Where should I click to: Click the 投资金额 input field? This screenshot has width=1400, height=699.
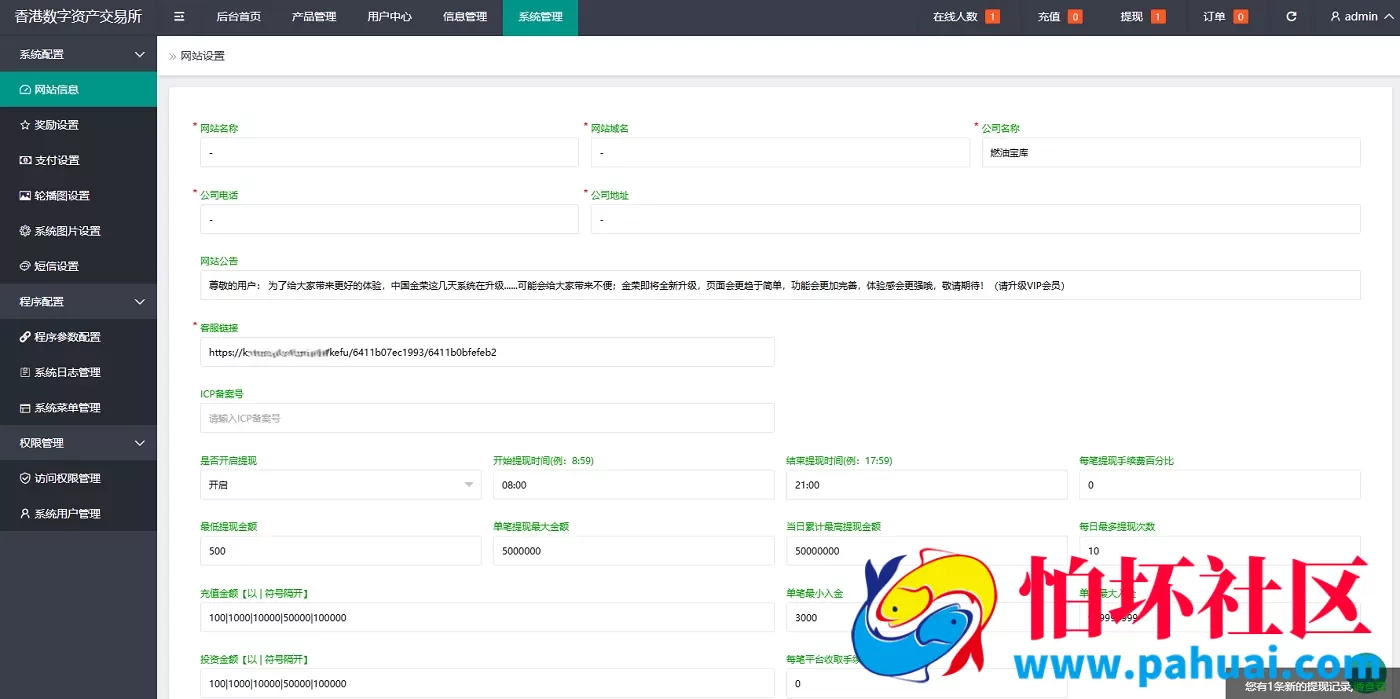(x=487, y=684)
